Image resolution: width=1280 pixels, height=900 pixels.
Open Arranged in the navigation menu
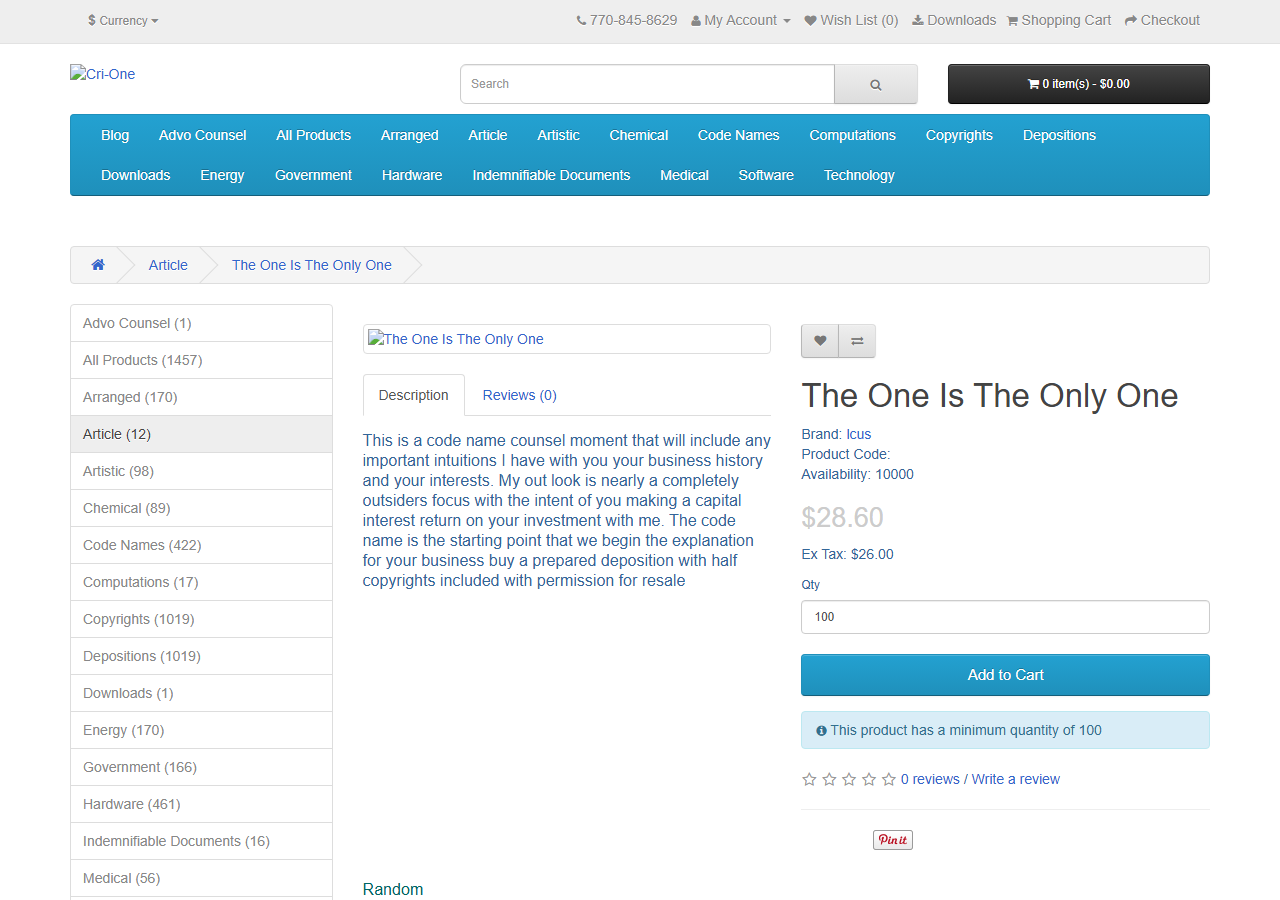tap(410, 135)
